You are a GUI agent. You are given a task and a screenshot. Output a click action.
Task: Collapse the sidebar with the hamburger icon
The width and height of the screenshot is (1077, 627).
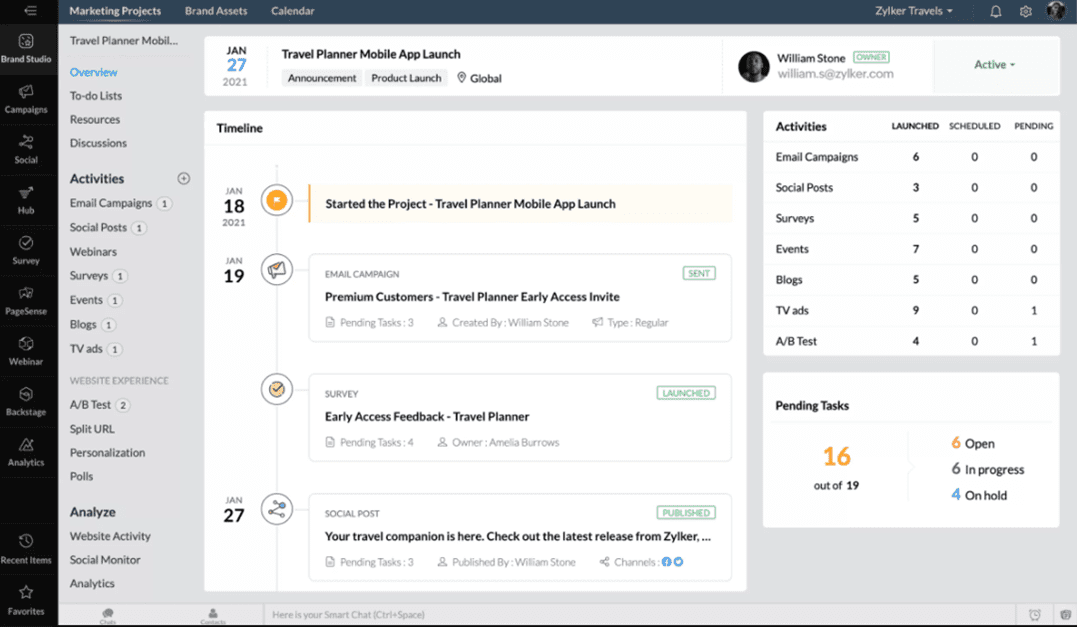(30, 11)
